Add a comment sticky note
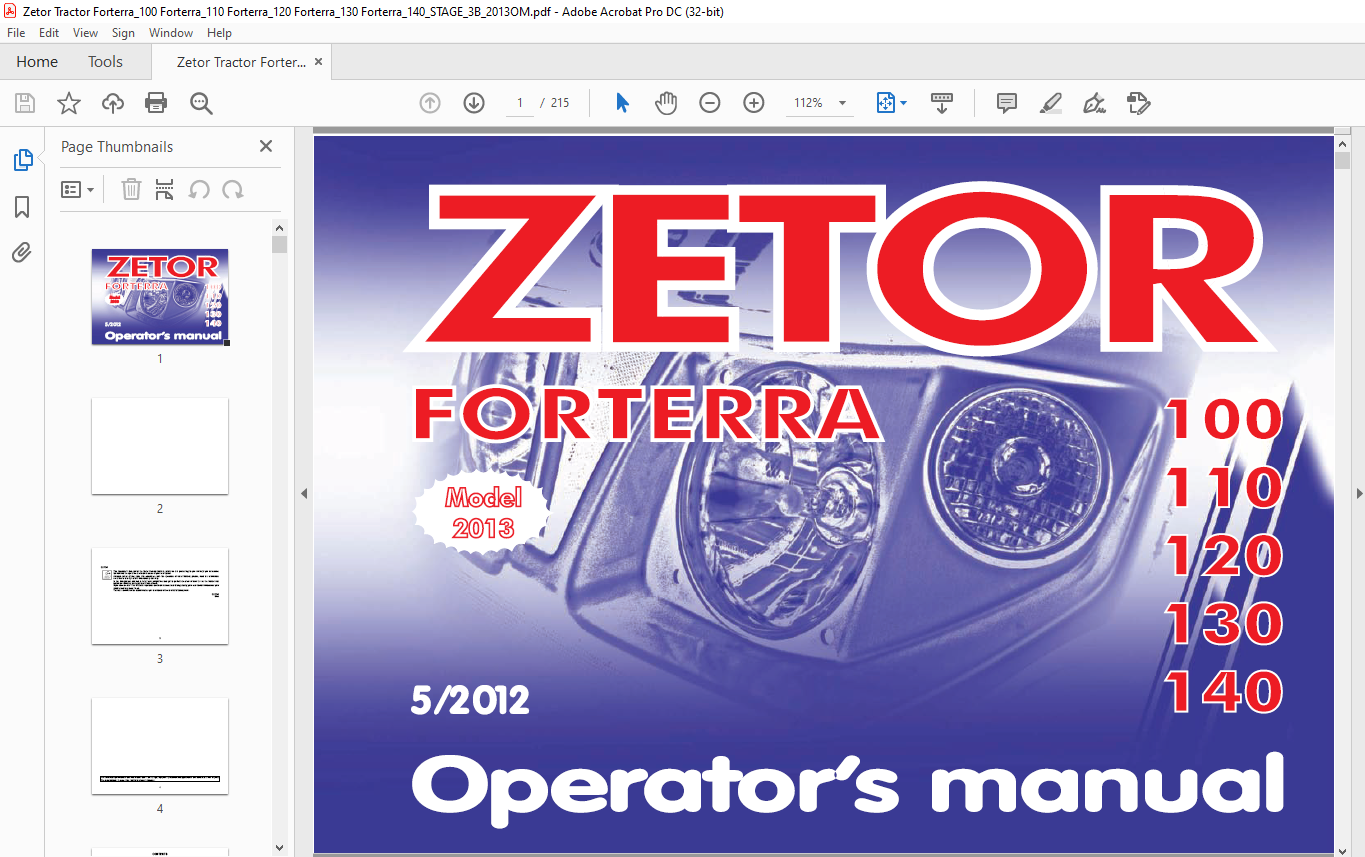The width and height of the screenshot is (1365, 857). pos(1007,103)
